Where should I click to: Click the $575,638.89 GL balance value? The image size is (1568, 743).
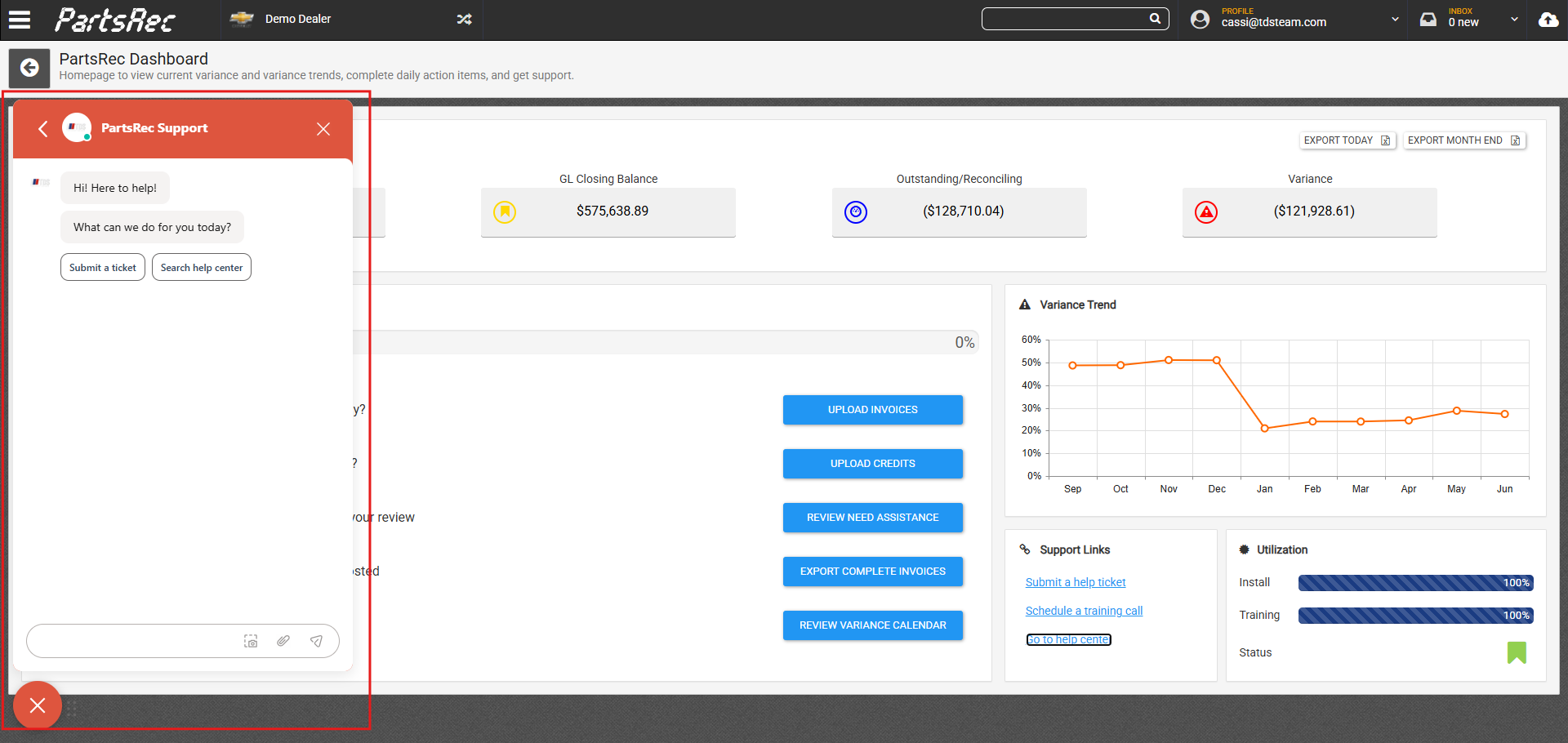pos(612,211)
